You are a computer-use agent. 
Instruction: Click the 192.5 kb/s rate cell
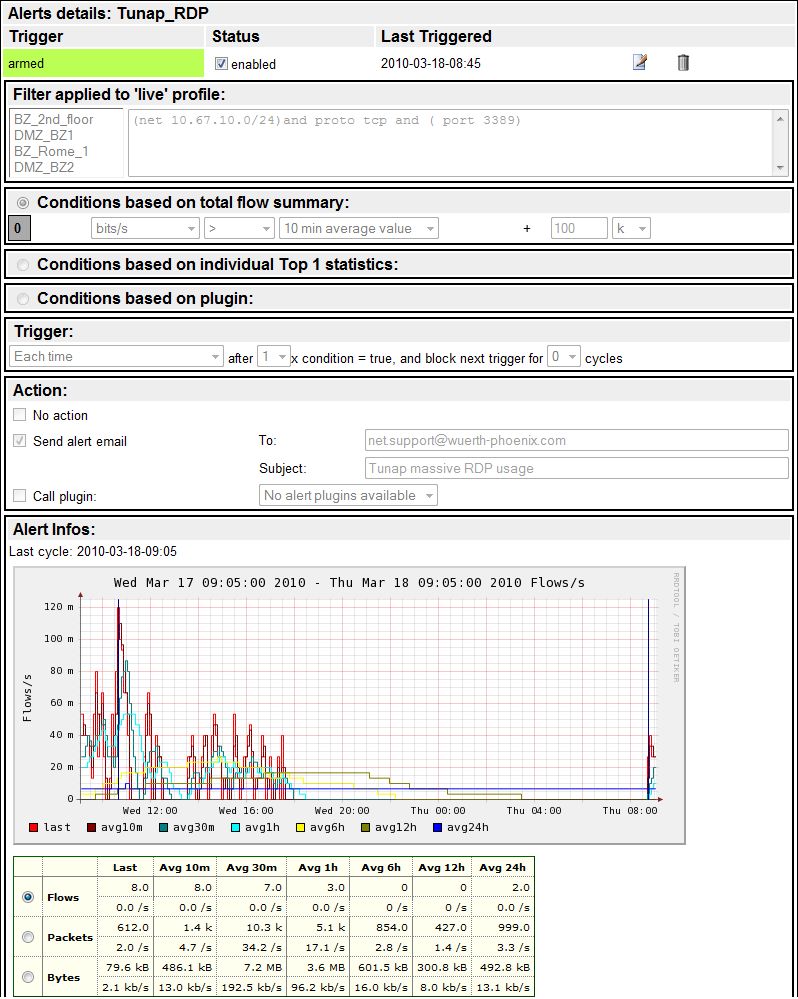[x=252, y=987]
